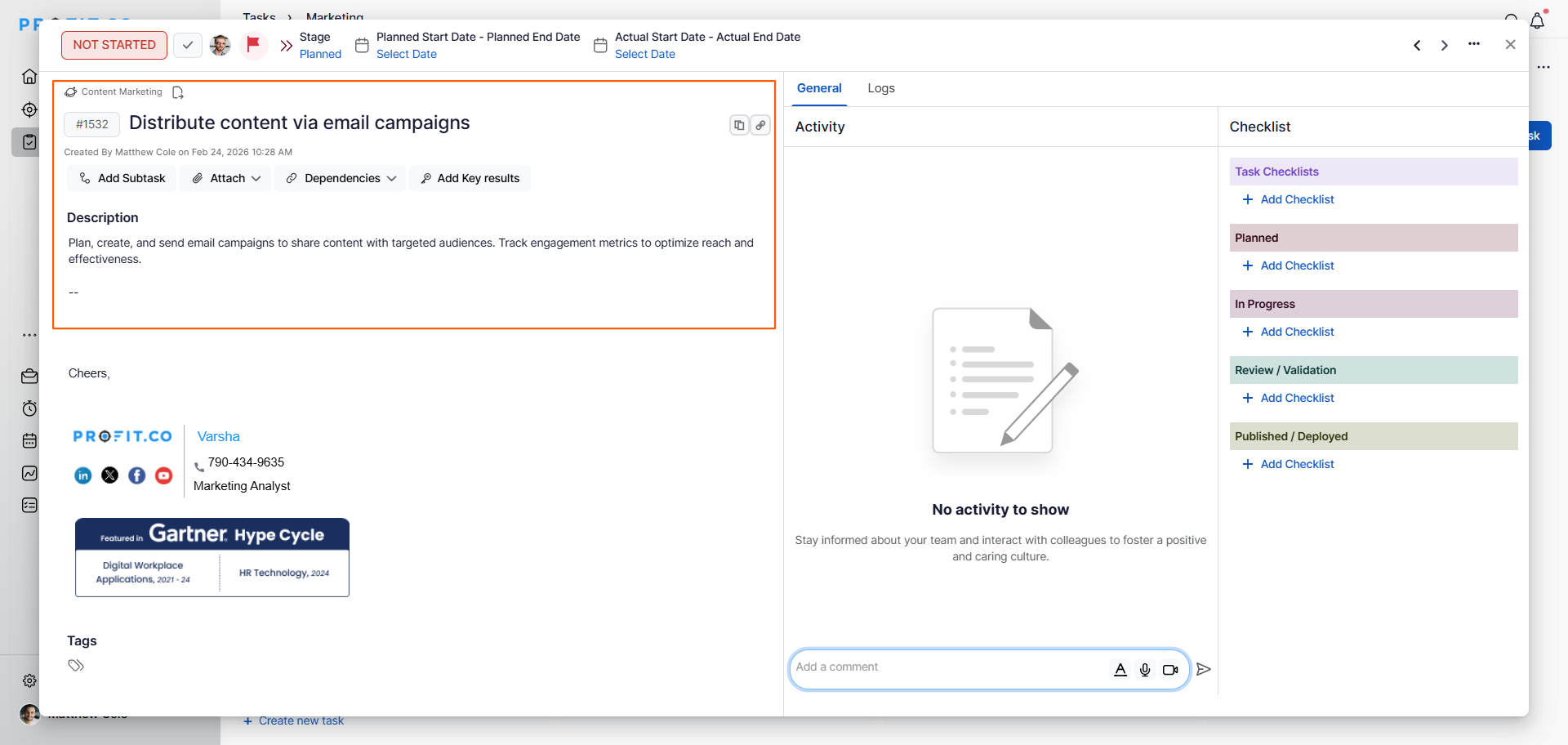Send the comment with the arrow icon

tap(1204, 670)
